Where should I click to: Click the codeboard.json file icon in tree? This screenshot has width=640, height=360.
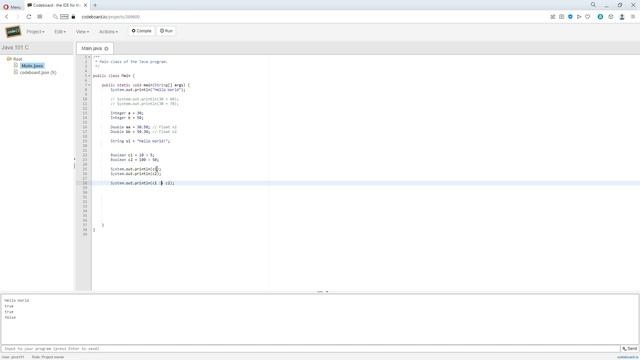16,72
